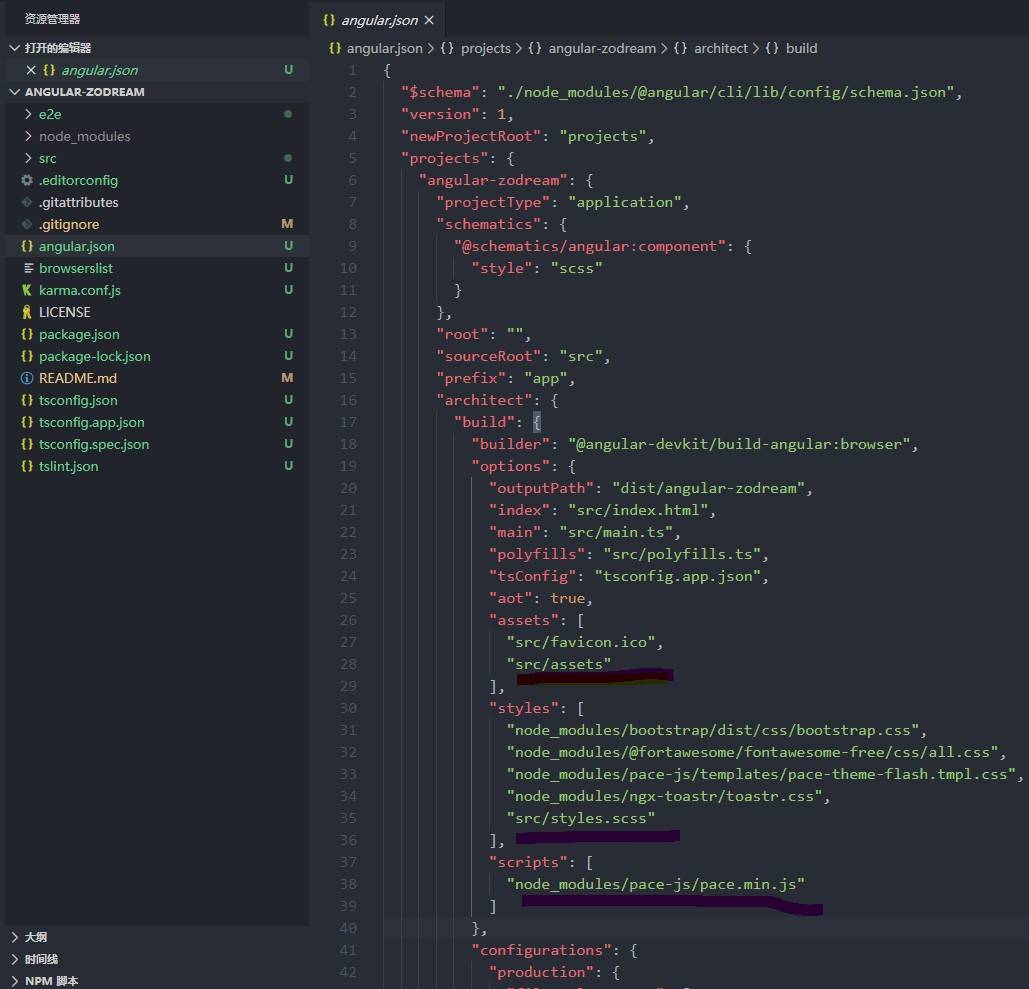Viewport: 1029px width, 989px height.
Task: Click the "builder" key on line 18
Action: pyautogui.click(x=511, y=444)
